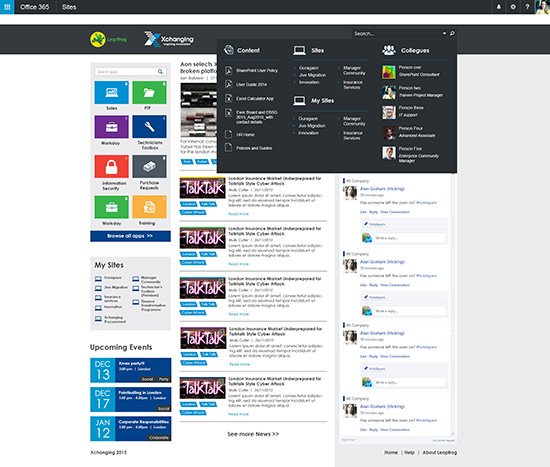Open the Exec Board and ESSG document
Viewport: 550px width, 467px height.
[257, 117]
